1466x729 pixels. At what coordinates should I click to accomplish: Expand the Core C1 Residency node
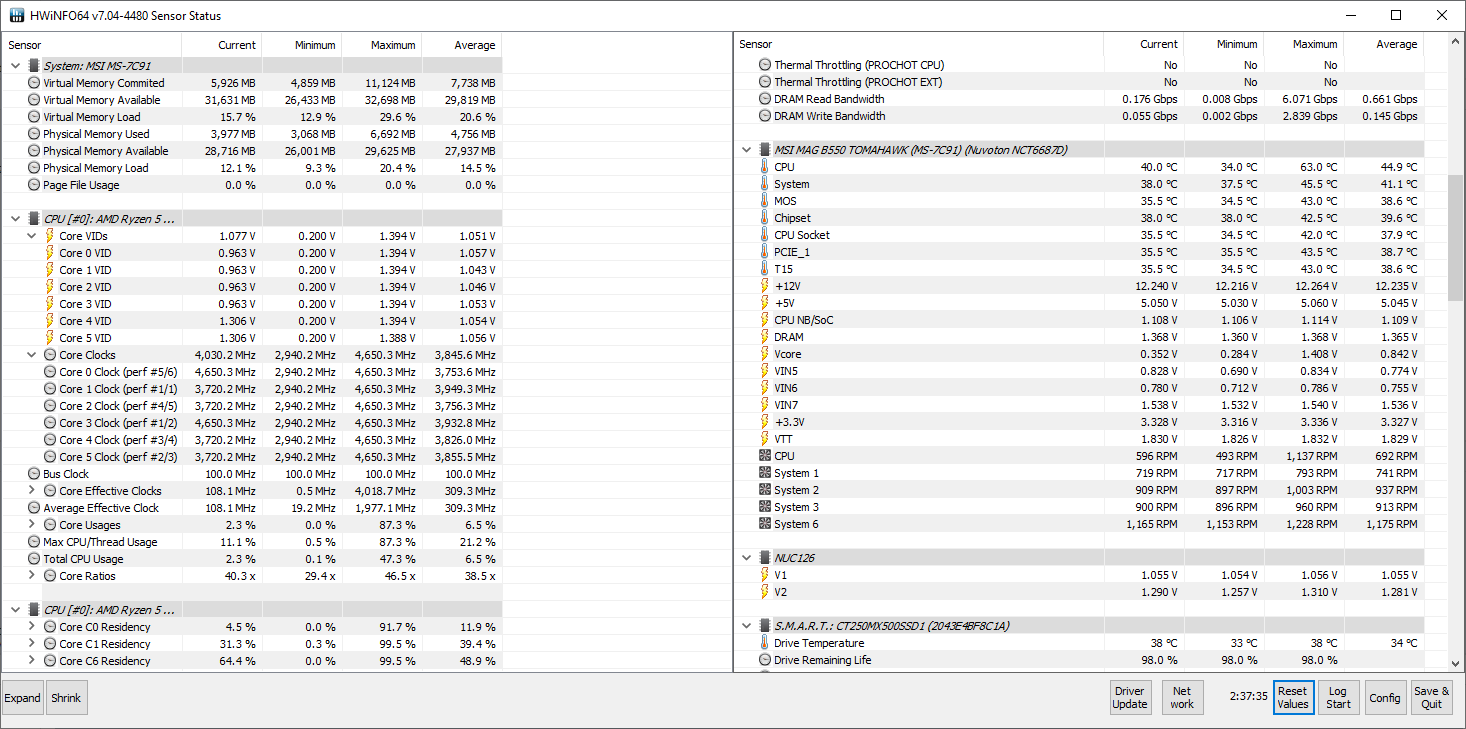tap(31, 644)
